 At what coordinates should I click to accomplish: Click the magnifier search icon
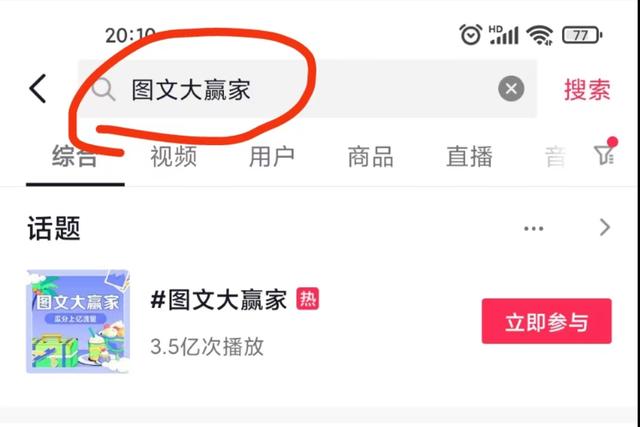point(103,89)
